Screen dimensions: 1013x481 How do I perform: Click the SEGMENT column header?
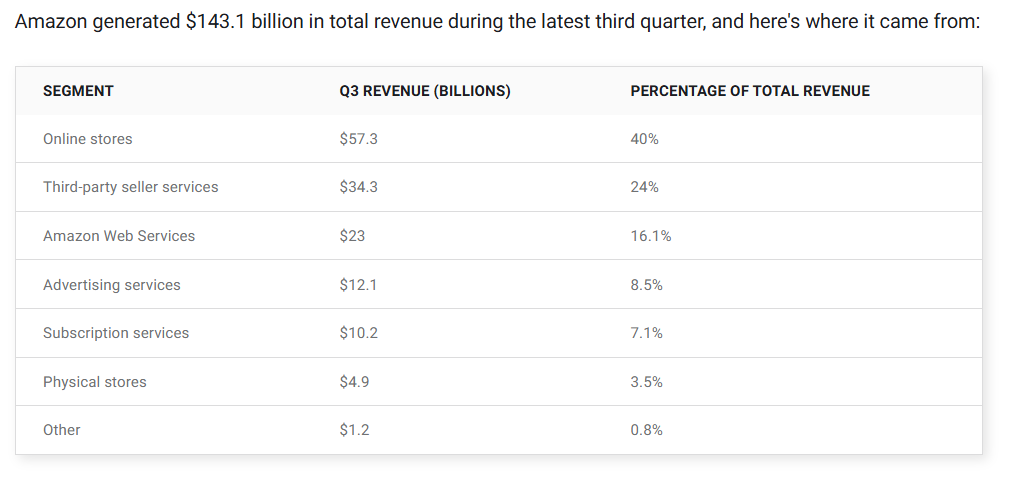(78, 91)
